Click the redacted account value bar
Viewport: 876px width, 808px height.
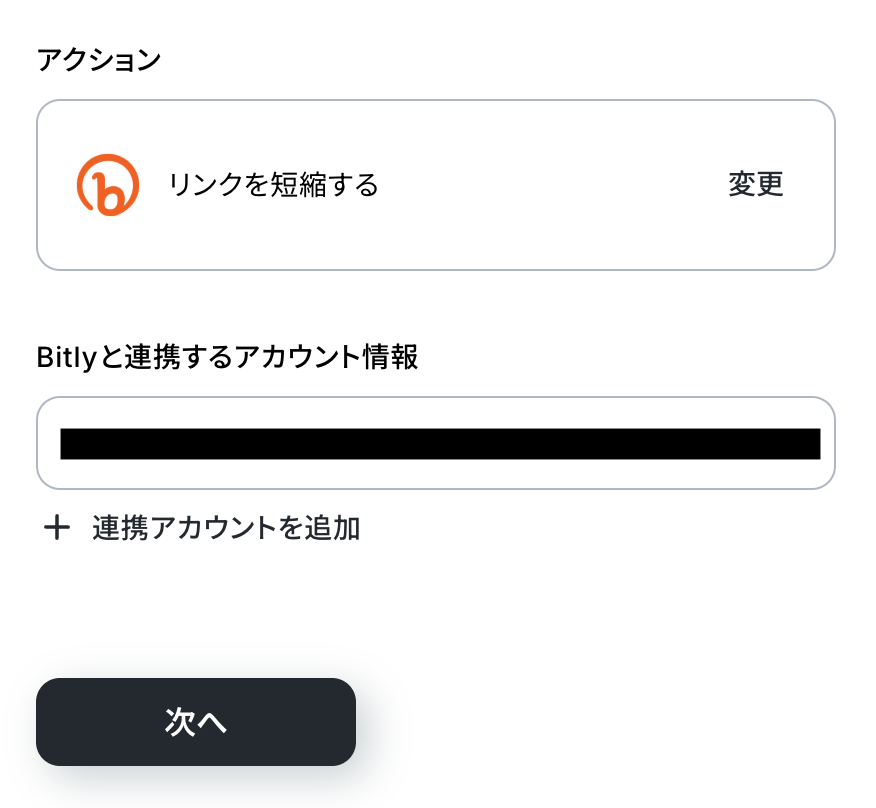440,443
